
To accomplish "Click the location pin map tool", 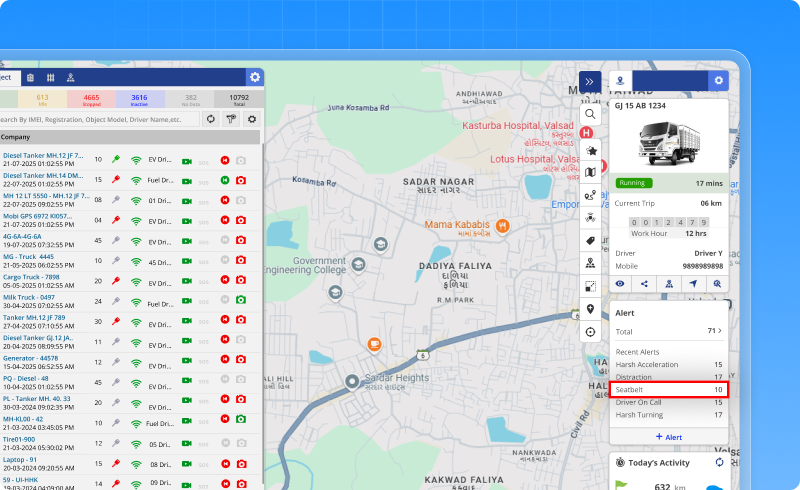I will pyautogui.click(x=591, y=309).
